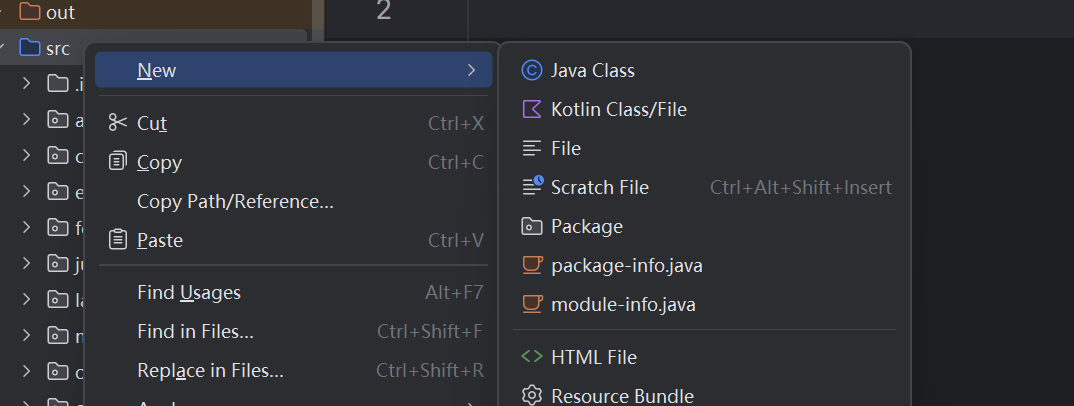Screen dimensions: 1074x406
Task: Click the Package folder icon in submenu
Action: coord(532,227)
